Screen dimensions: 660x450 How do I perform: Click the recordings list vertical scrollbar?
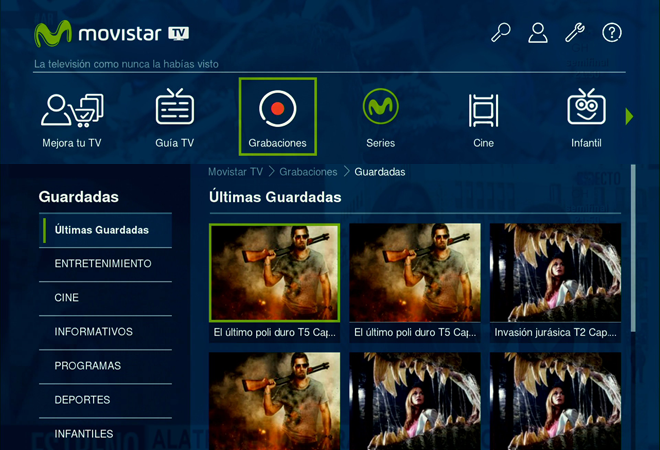click(633, 248)
